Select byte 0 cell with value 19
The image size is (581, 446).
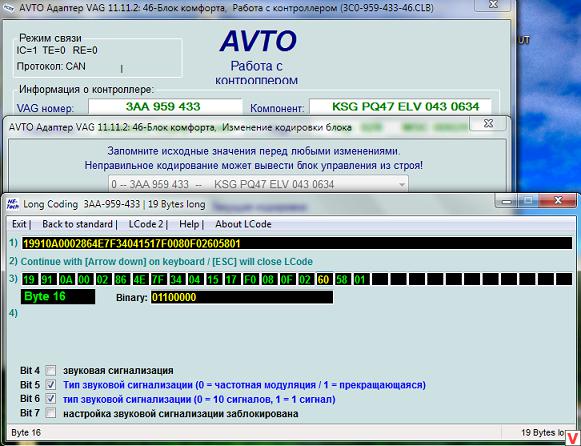29,279
